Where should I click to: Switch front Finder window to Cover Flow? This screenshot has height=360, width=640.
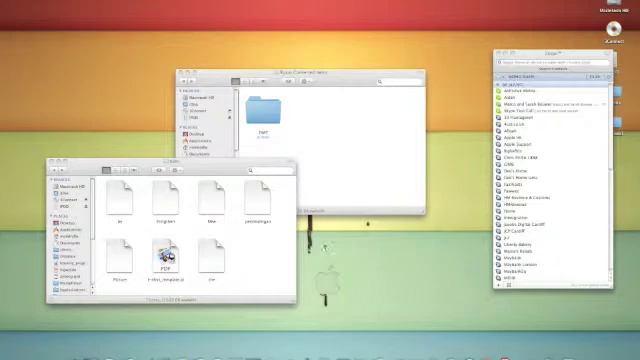[134, 170]
